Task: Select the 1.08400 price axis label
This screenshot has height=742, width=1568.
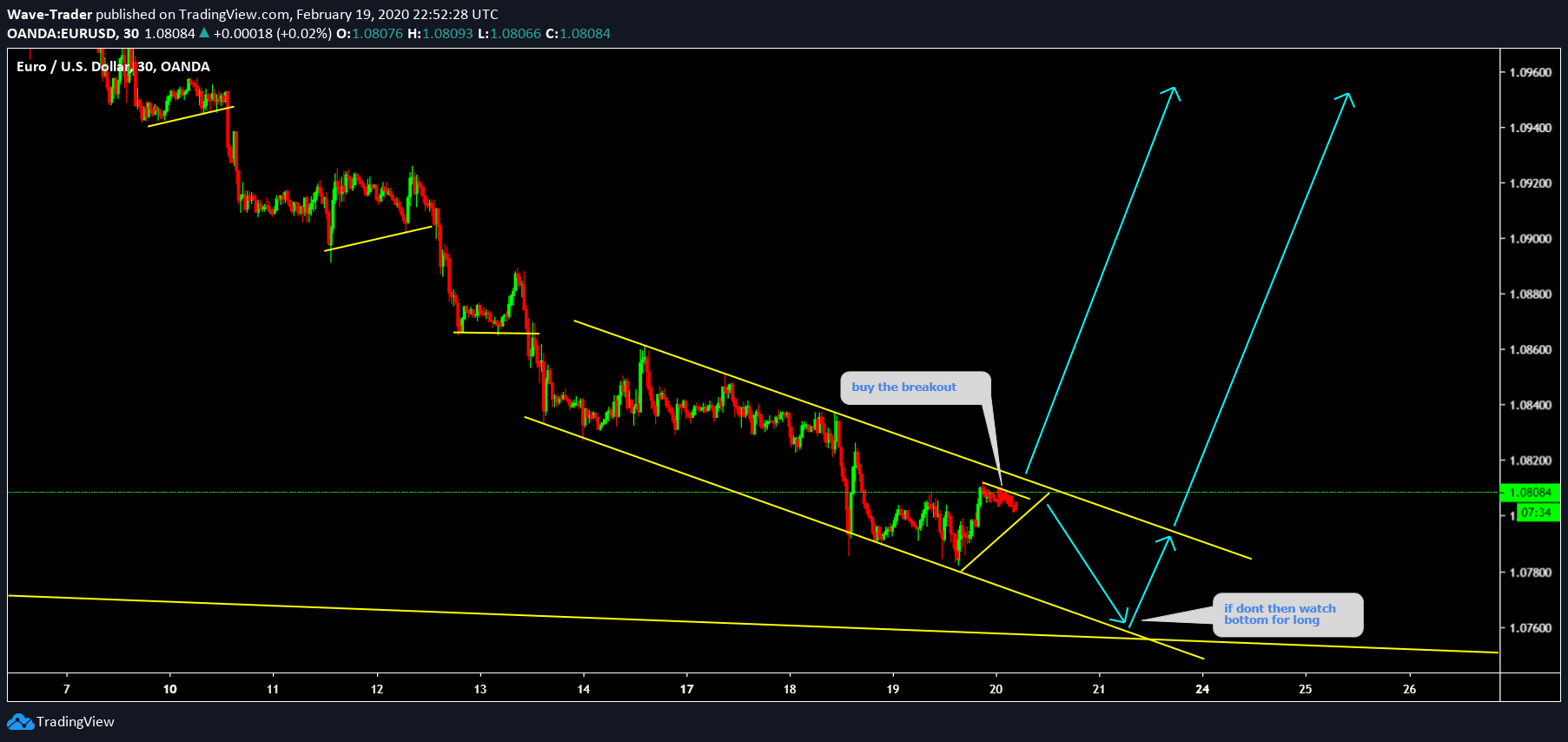Action: (x=1530, y=406)
